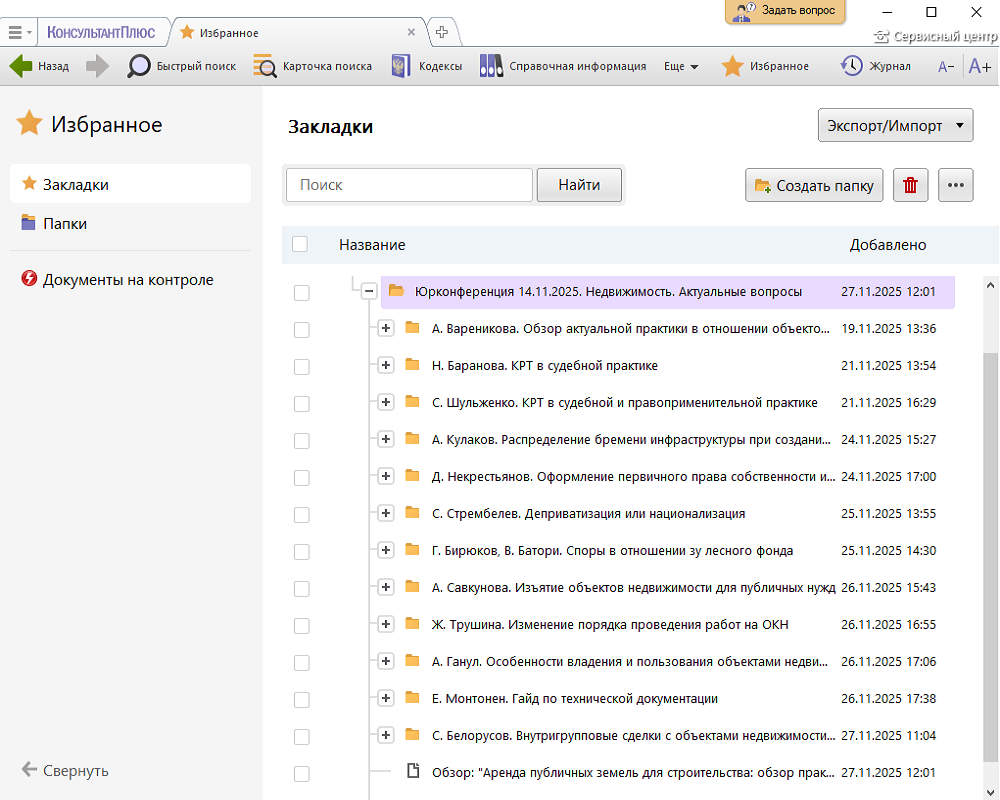1000x800 pixels.
Task: Tick checkbox beside Ж. Трушина folder
Action: pos(301,626)
